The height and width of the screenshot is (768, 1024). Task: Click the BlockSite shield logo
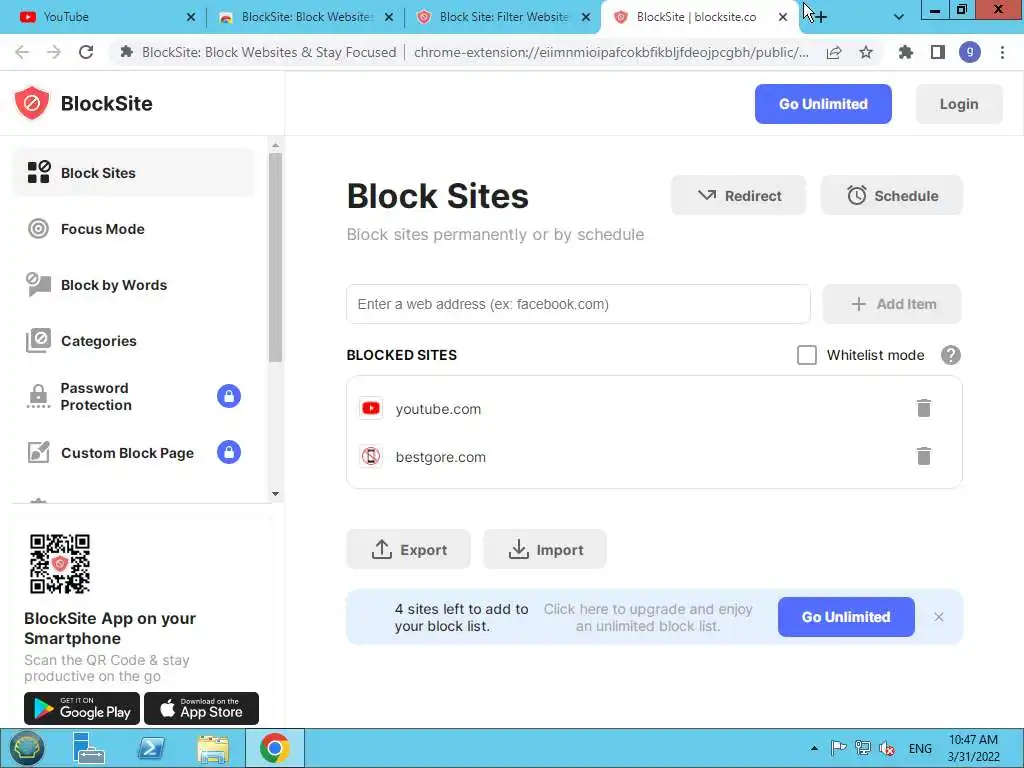(x=31, y=103)
